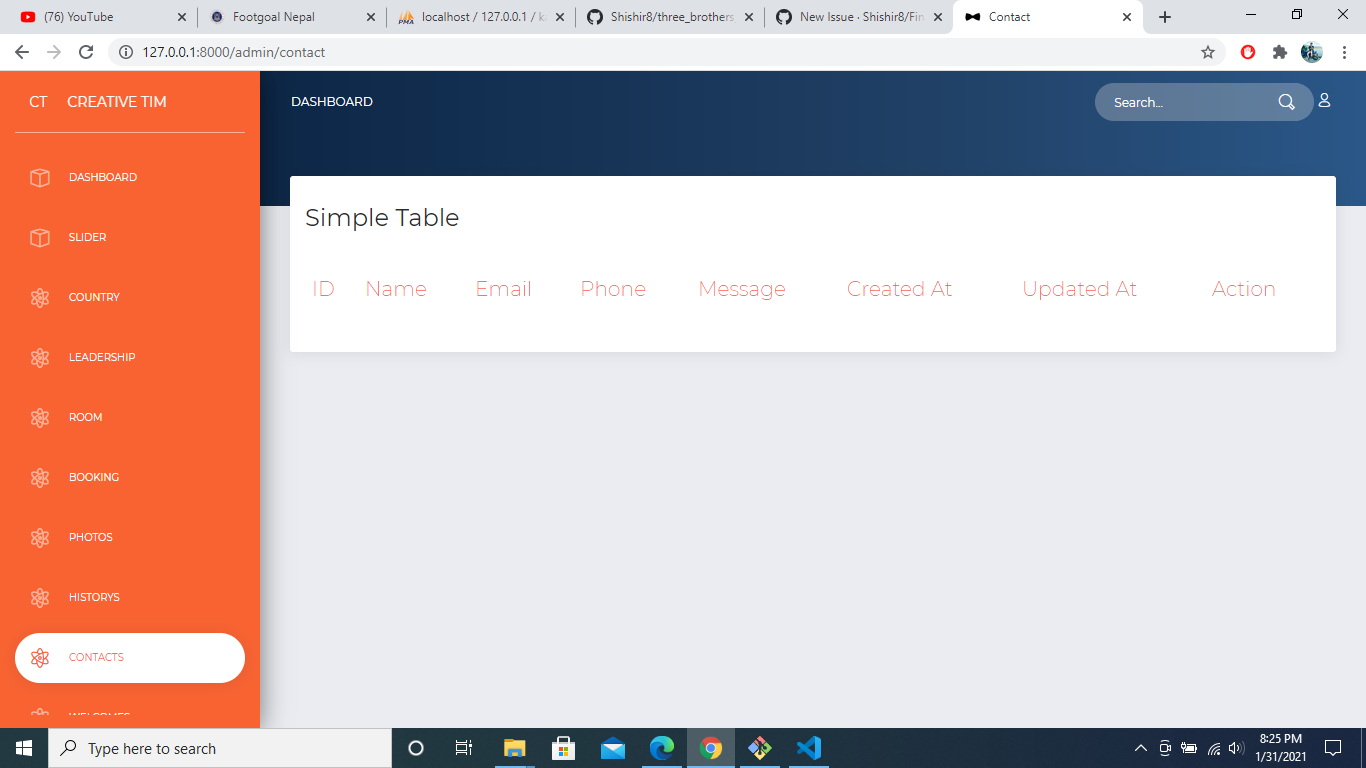
Task: Open Leadership using its sidebar icon
Action: tap(40, 357)
